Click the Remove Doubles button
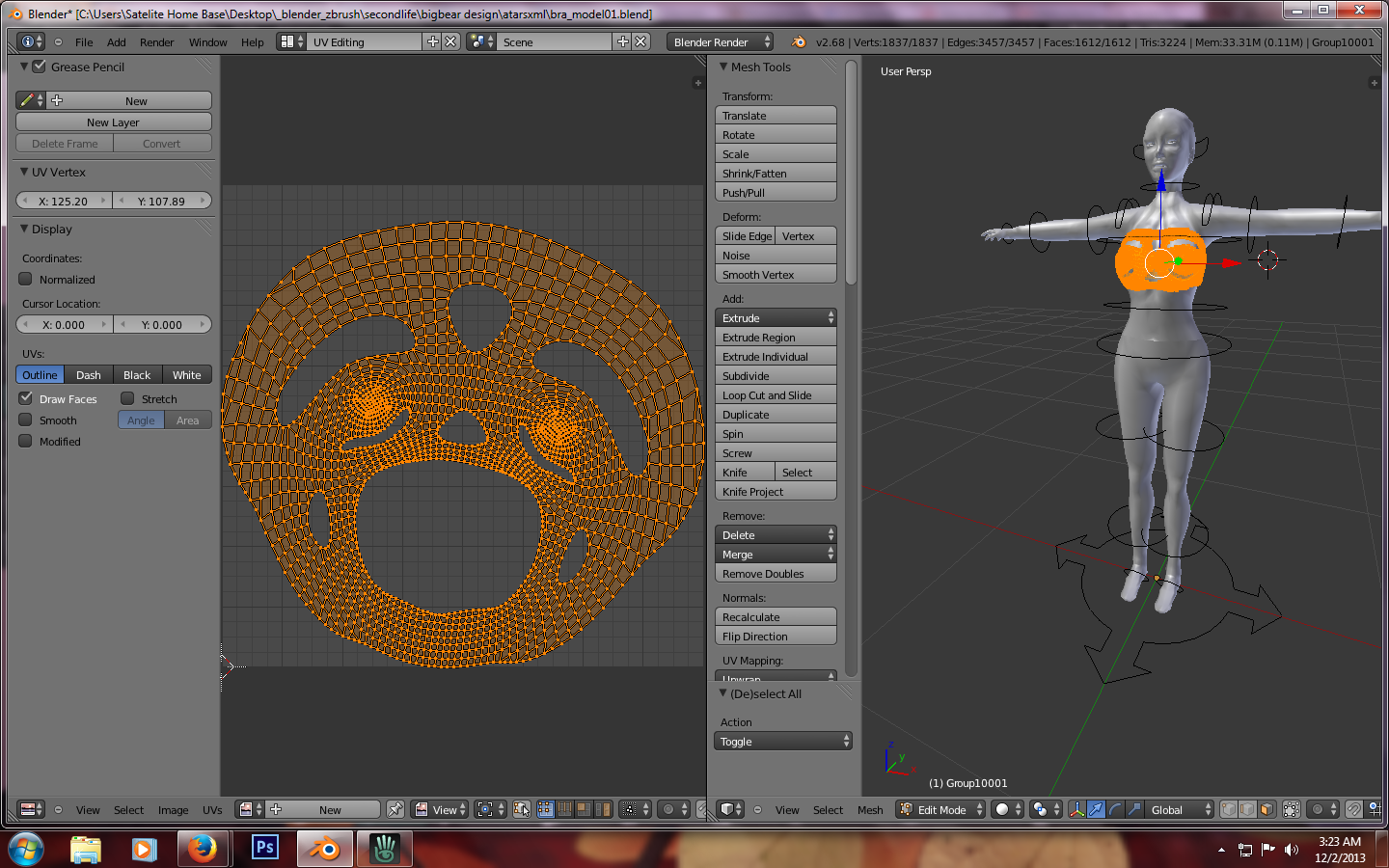 (776, 573)
